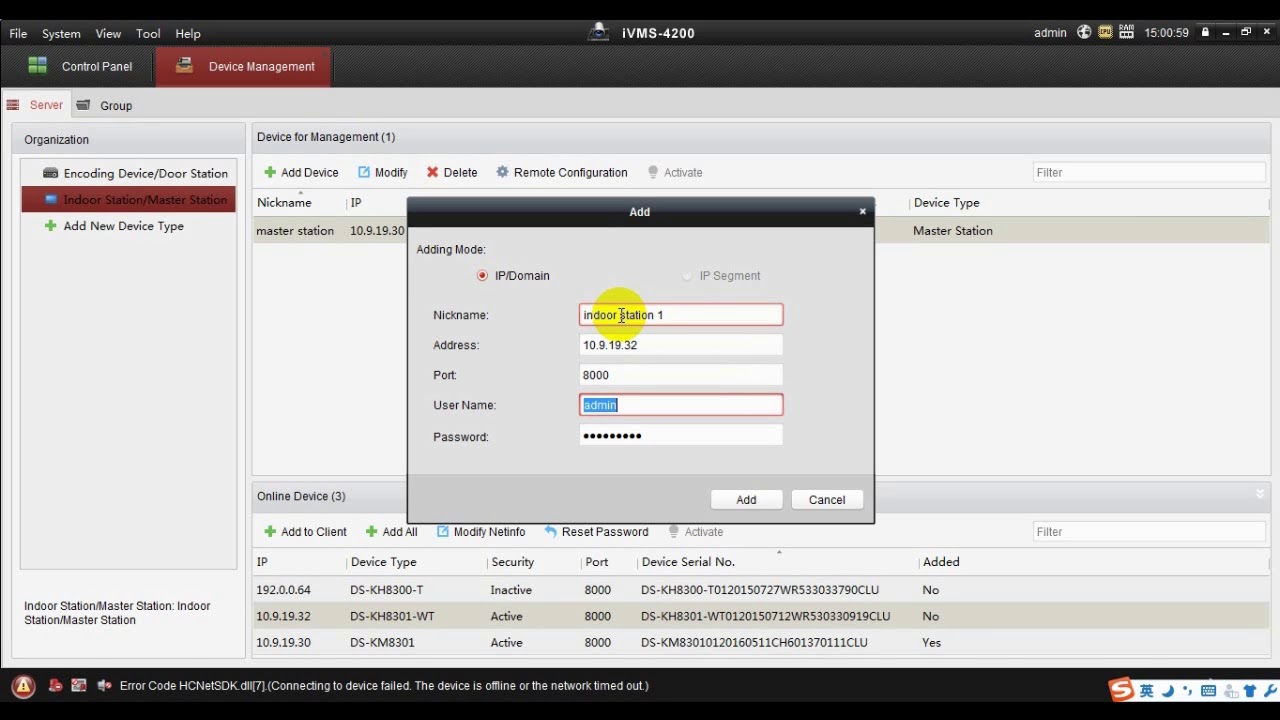Screen dimensions: 1280x720
Task: Select the master station device row
Action: (x=761, y=231)
